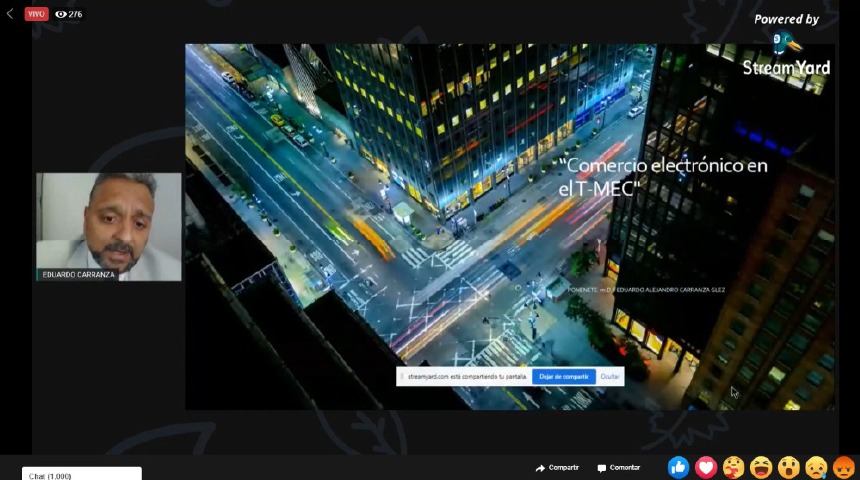Viewport: 860px width, 480px height.
Task: Click the StreamYard duck logo
Action: click(x=787, y=43)
